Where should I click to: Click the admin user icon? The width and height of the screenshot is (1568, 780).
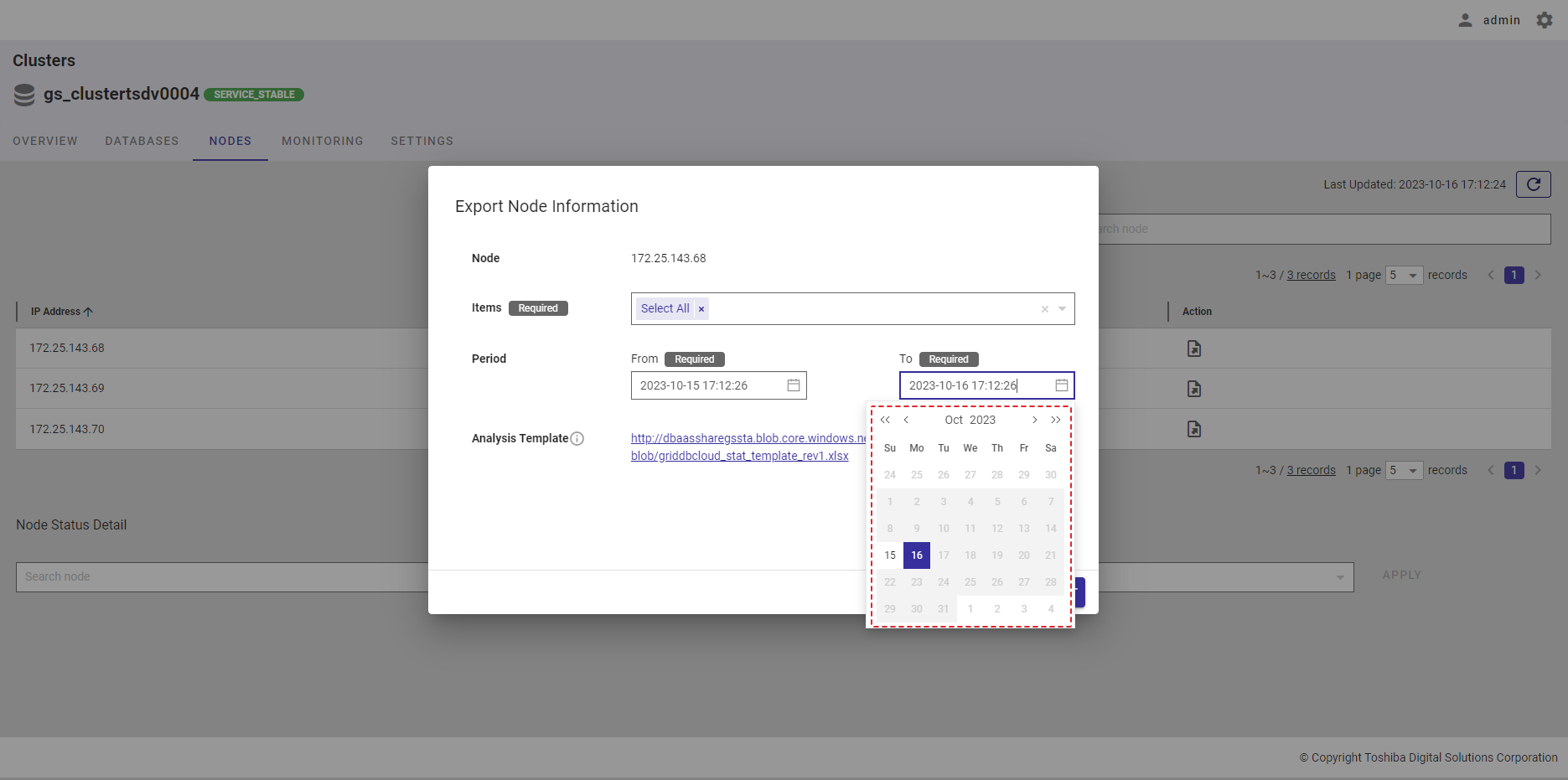coord(1465,20)
